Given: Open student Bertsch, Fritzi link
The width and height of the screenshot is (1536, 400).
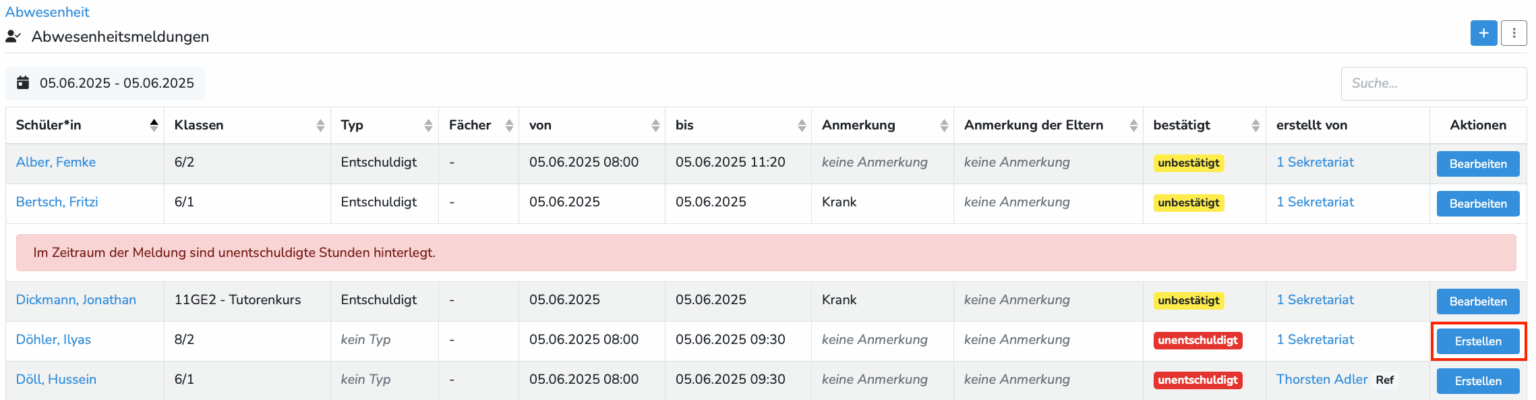Looking at the screenshot, I should (57, 202).
